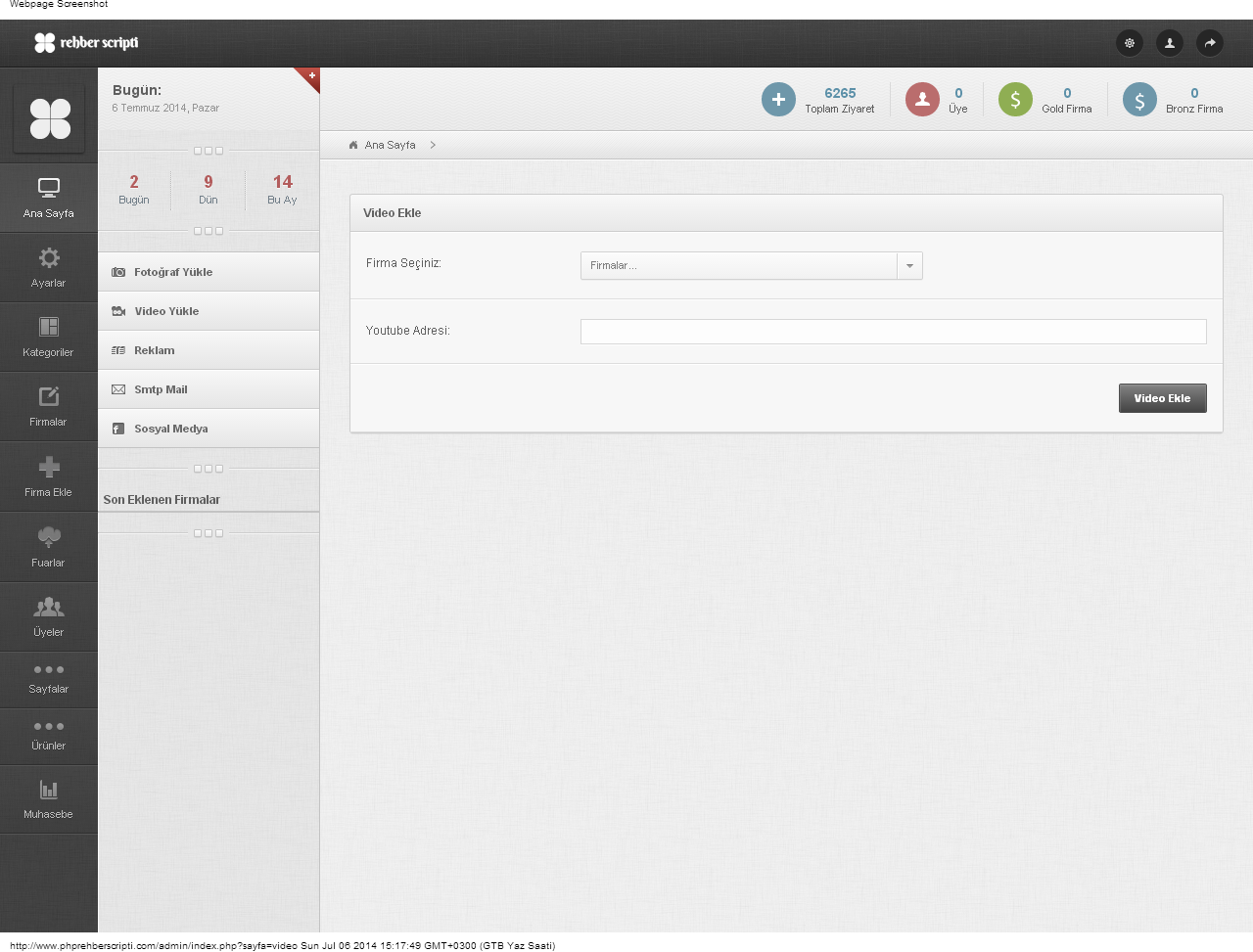Open the Firmalar... dropdown

click(x=752, y=266)
